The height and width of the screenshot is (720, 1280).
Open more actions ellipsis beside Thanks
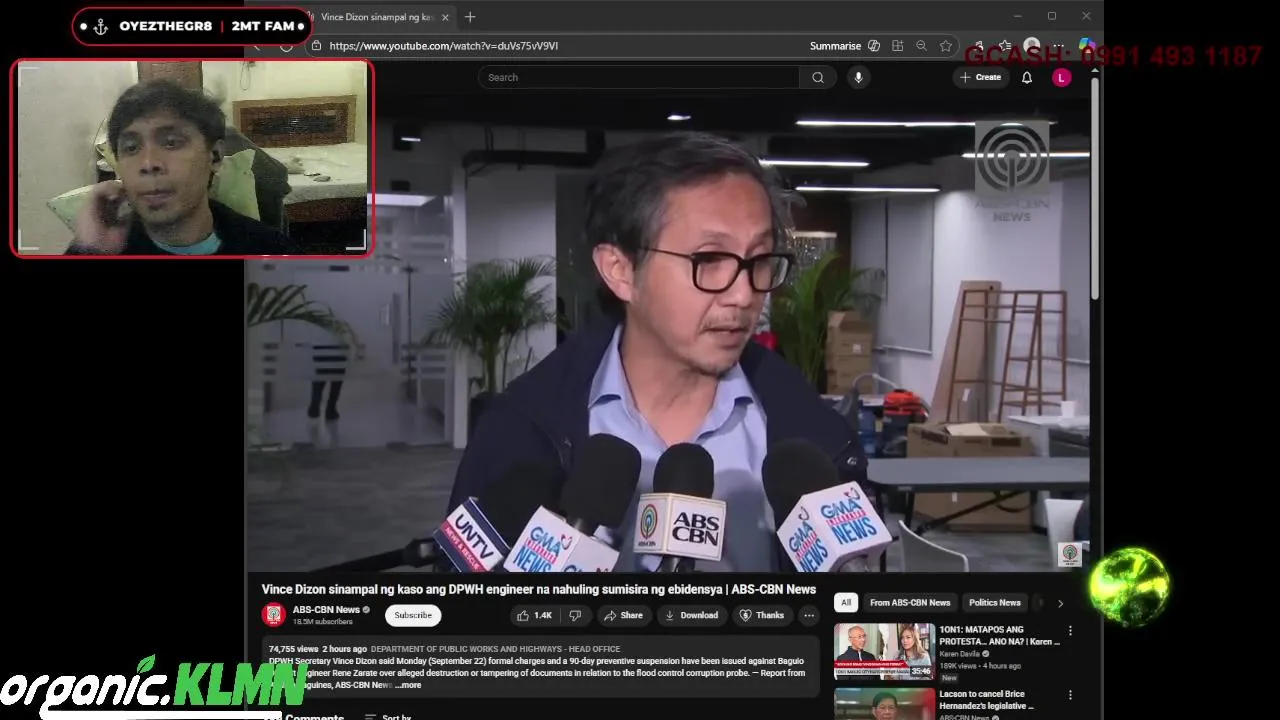tap(809, 615)
